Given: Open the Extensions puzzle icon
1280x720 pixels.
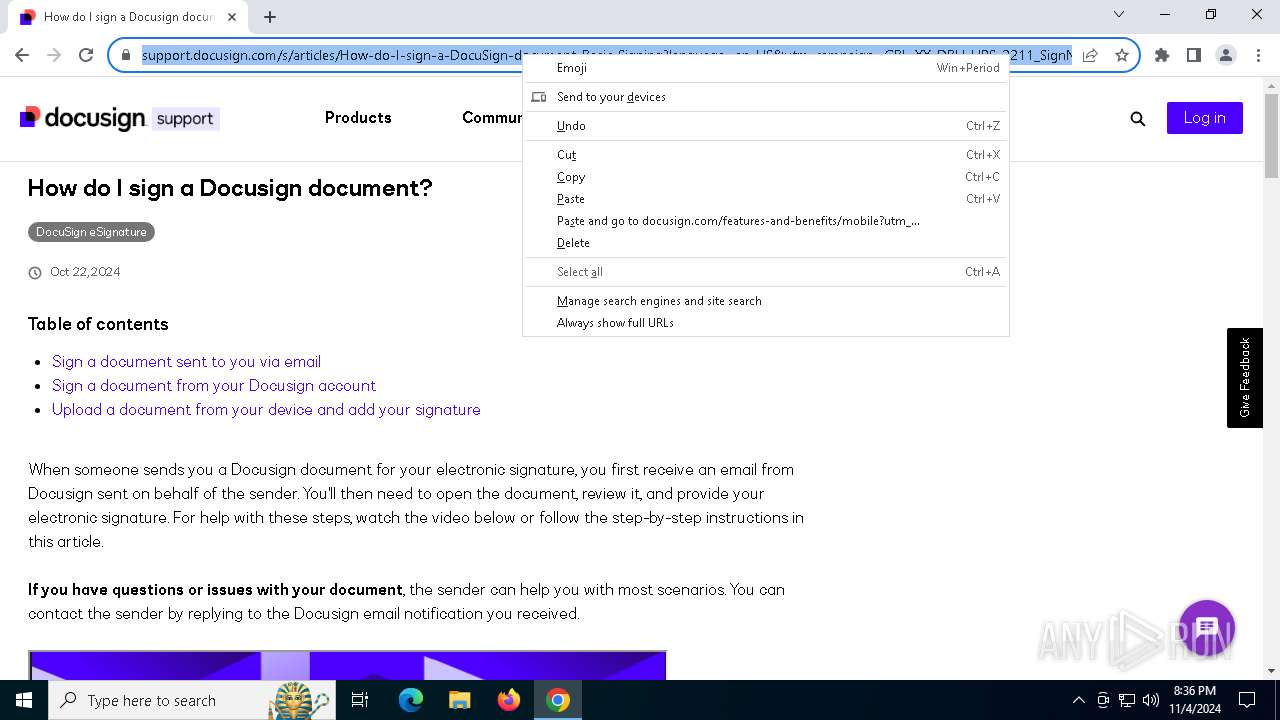Looking at the screenshot, I should click(x=1162, y=55).
